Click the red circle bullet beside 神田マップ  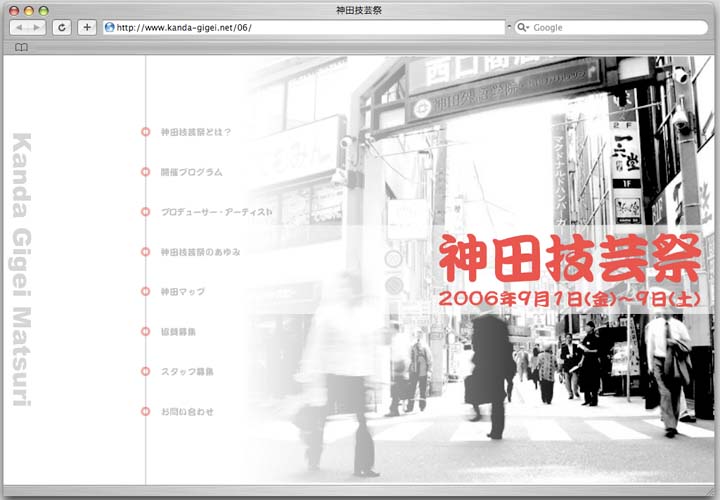(146, 291)
